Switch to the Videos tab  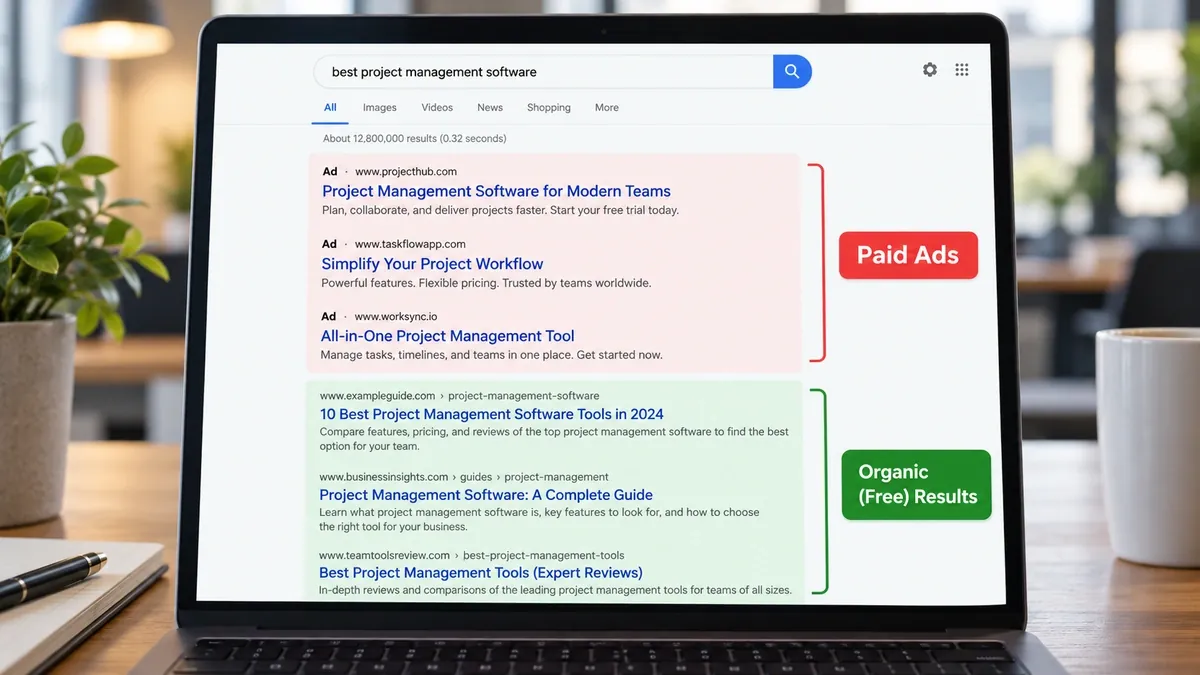pos(437,108)
